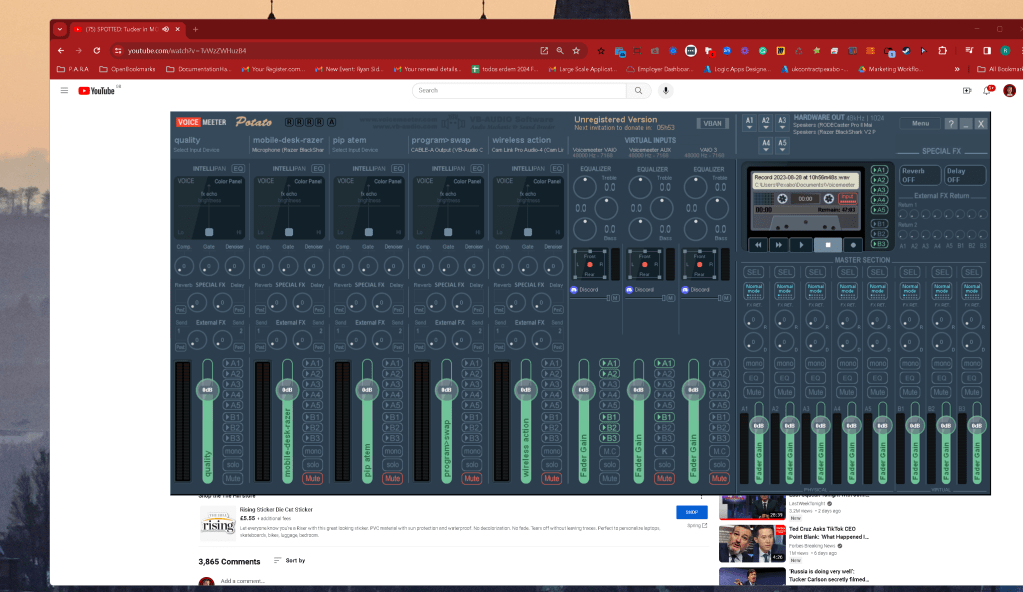Click the Discord icon under VAIO 3
The image size is (1023, 592).
click(x=685, y=290)
